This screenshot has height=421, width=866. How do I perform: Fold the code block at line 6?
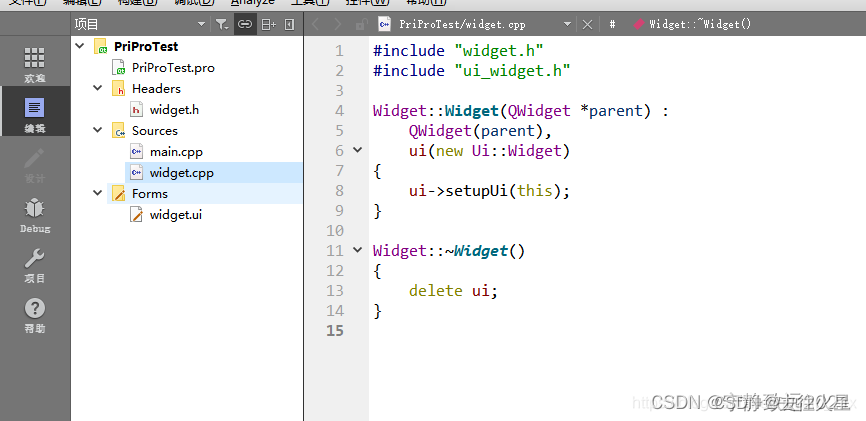tap(358, 150)
